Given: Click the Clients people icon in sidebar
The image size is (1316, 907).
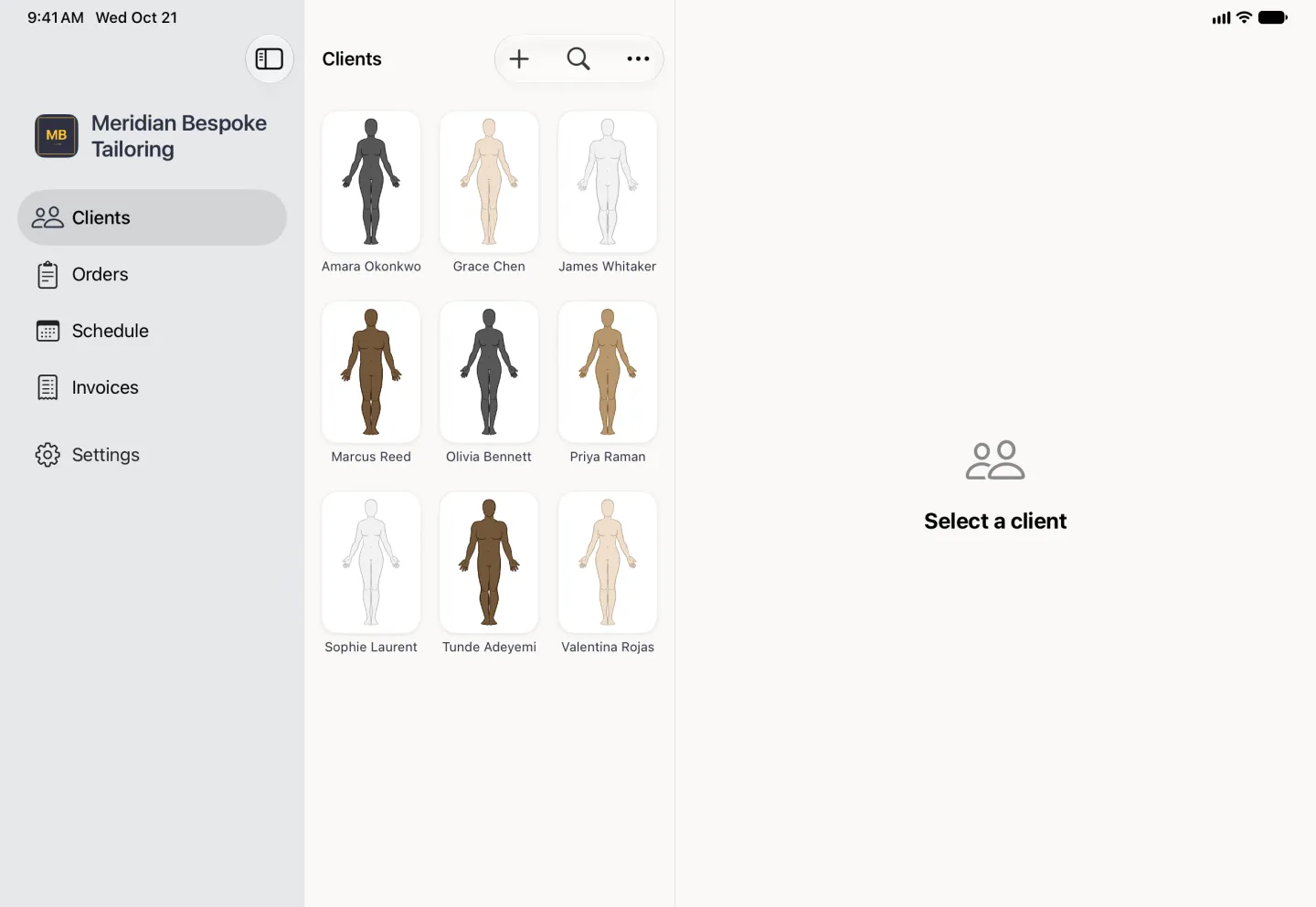Looking at the screenshot, I should pyautogui.click(x=48, y=217).
